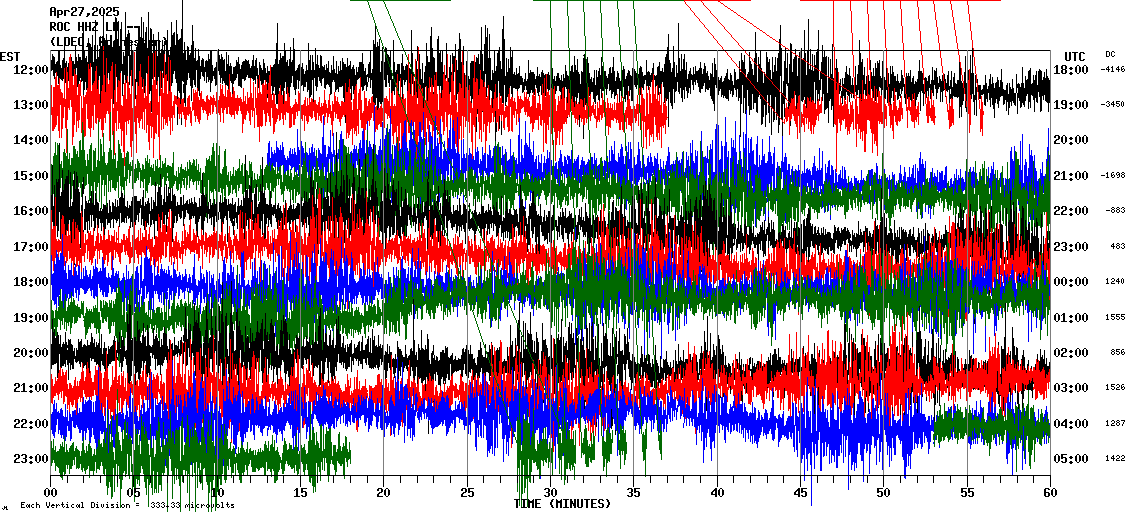
Task: Select the 45 minute axis tick
Action: [800, 493]
